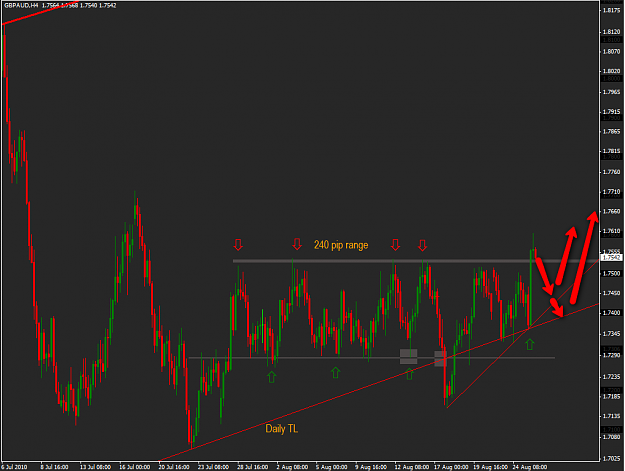Viewport: 625px width, 471px height.
Task: Click the "2 Aug 08:00" time label
Action: (292, 467)
